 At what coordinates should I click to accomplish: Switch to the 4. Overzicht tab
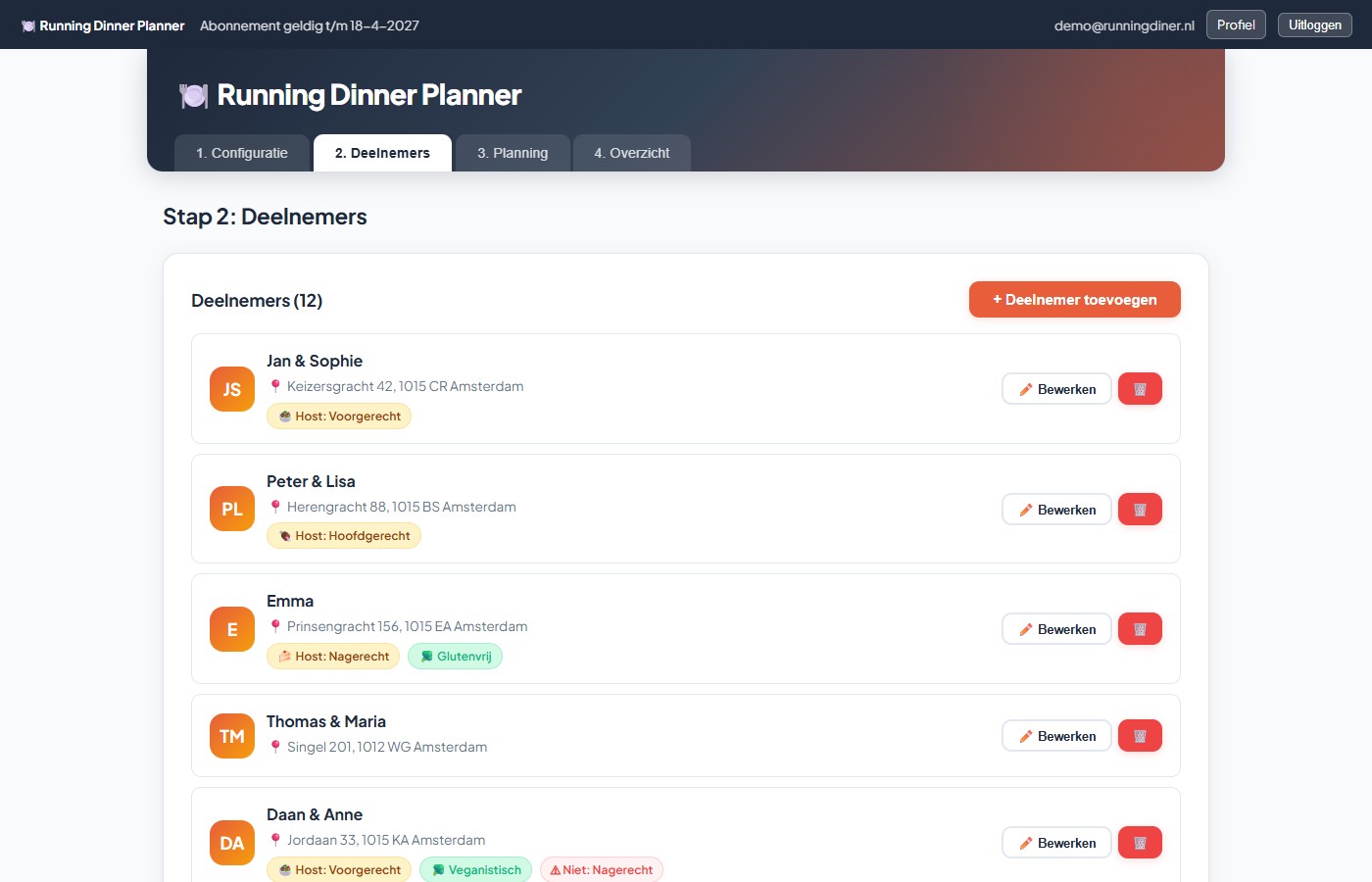(632, 153)
